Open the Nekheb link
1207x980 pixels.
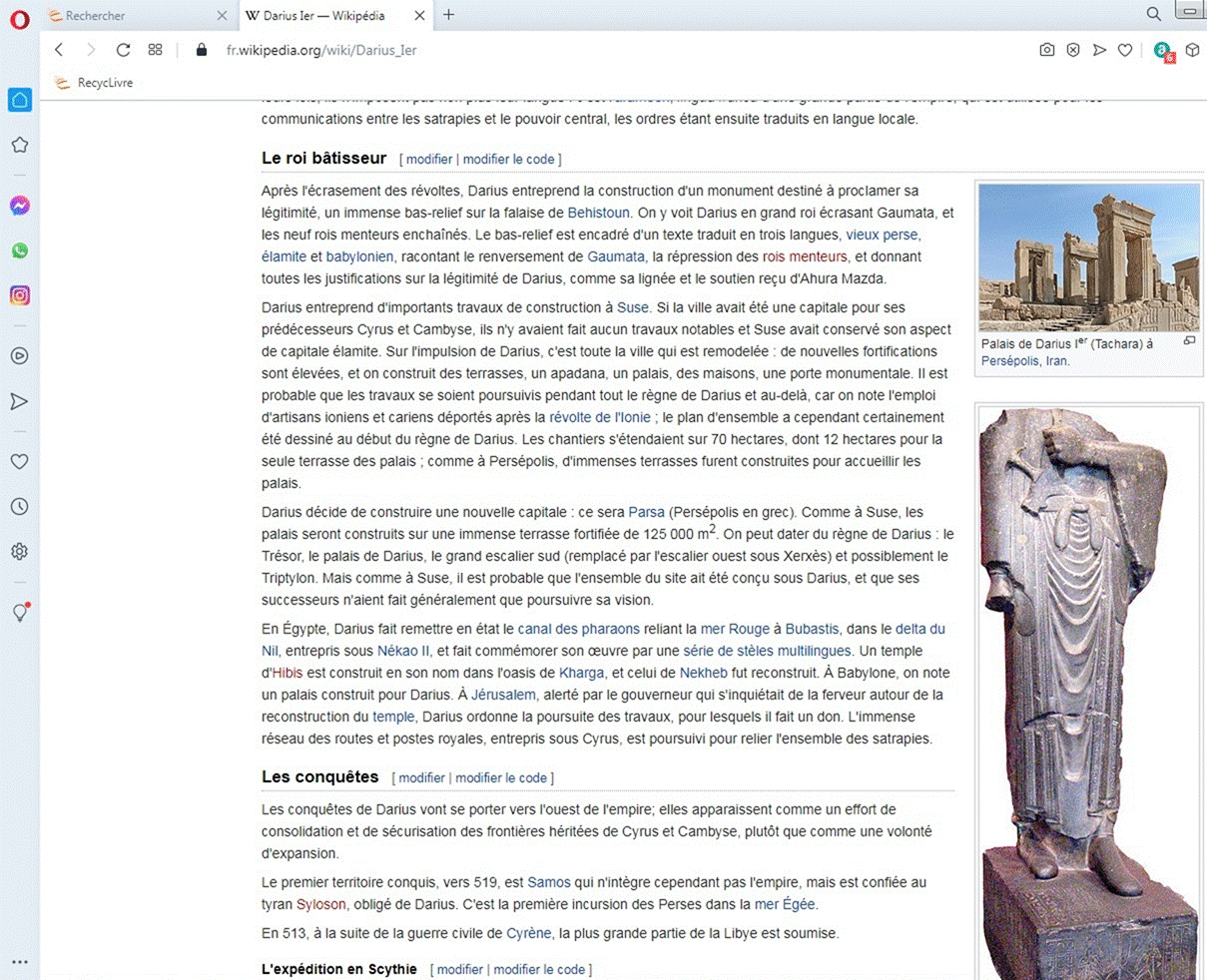(704, 673)
